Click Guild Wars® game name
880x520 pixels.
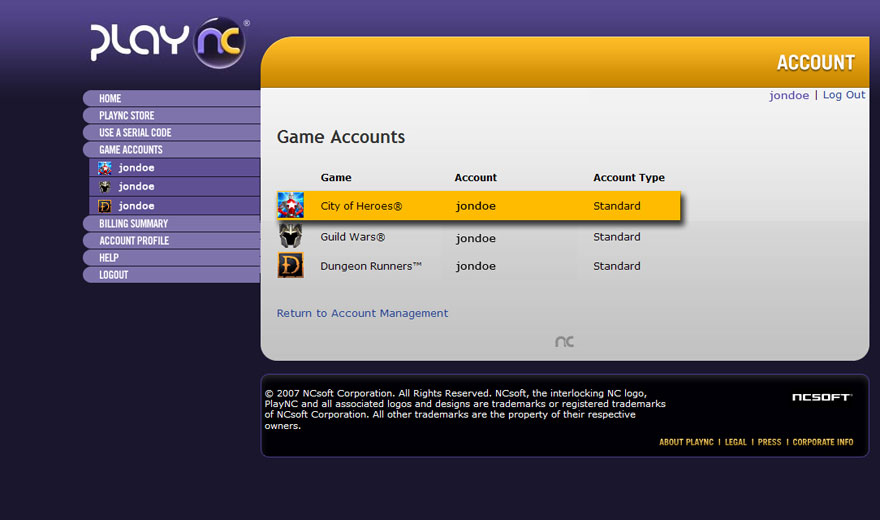(x=352, y=237)
